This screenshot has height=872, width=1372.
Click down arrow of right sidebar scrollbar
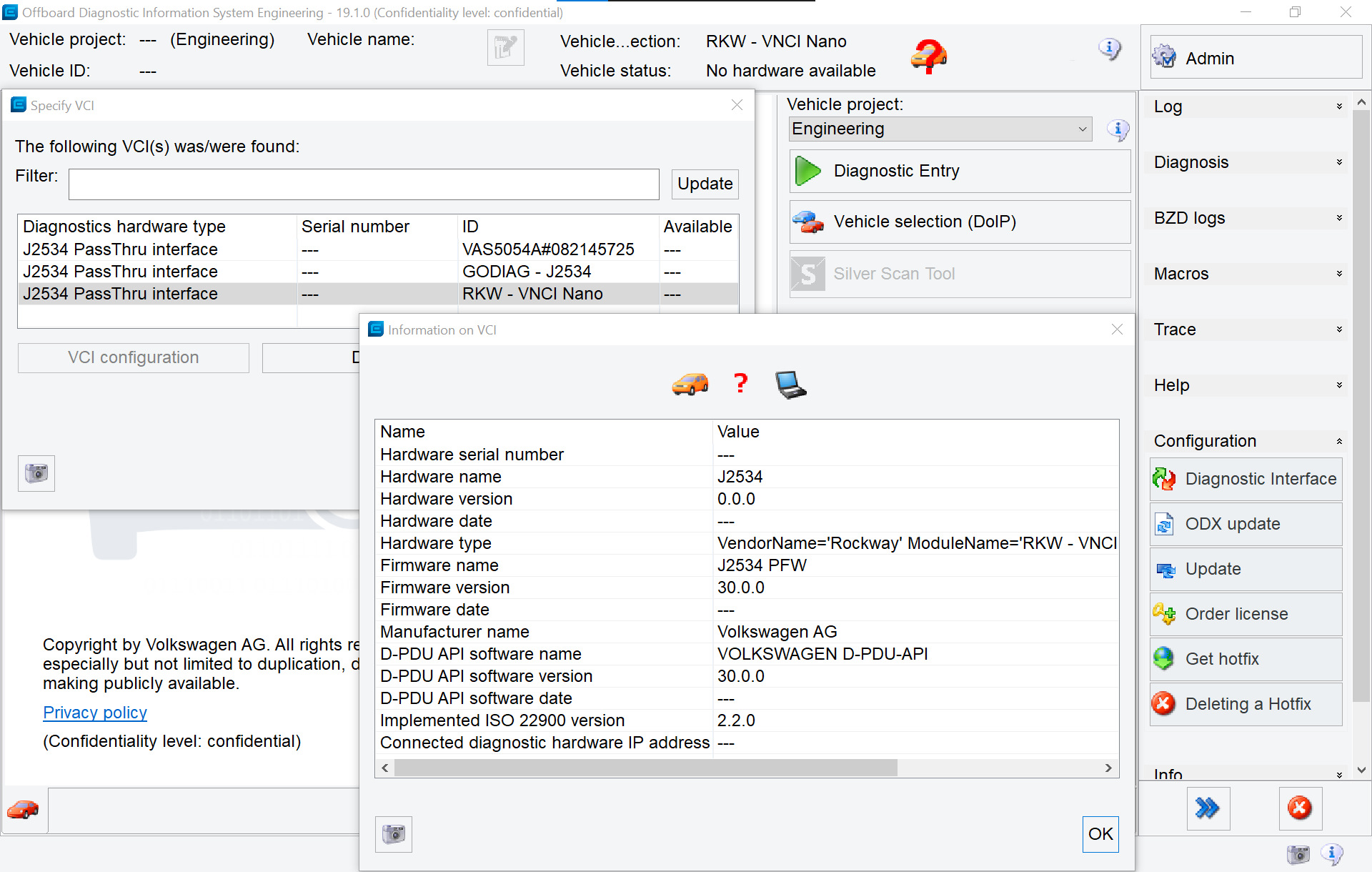point(1361,770)
